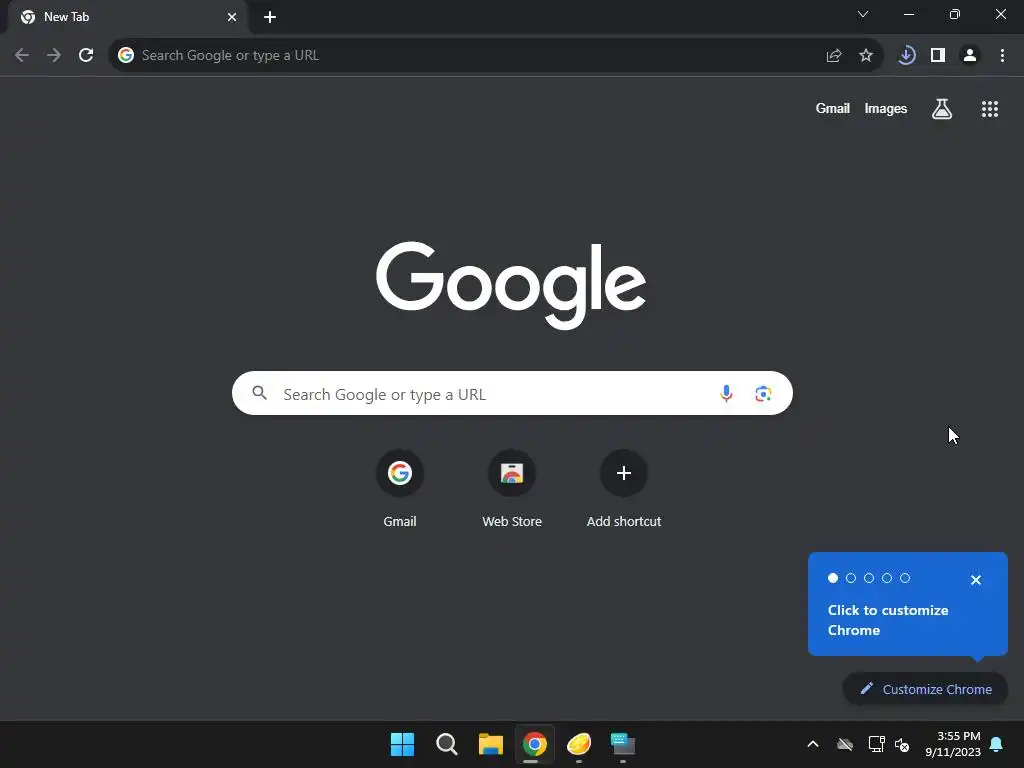Open the Google apps grid icon
Image resolution: width=1024 pixels, height=768 pixels.
pyautogui.click(x=990, y=109)
